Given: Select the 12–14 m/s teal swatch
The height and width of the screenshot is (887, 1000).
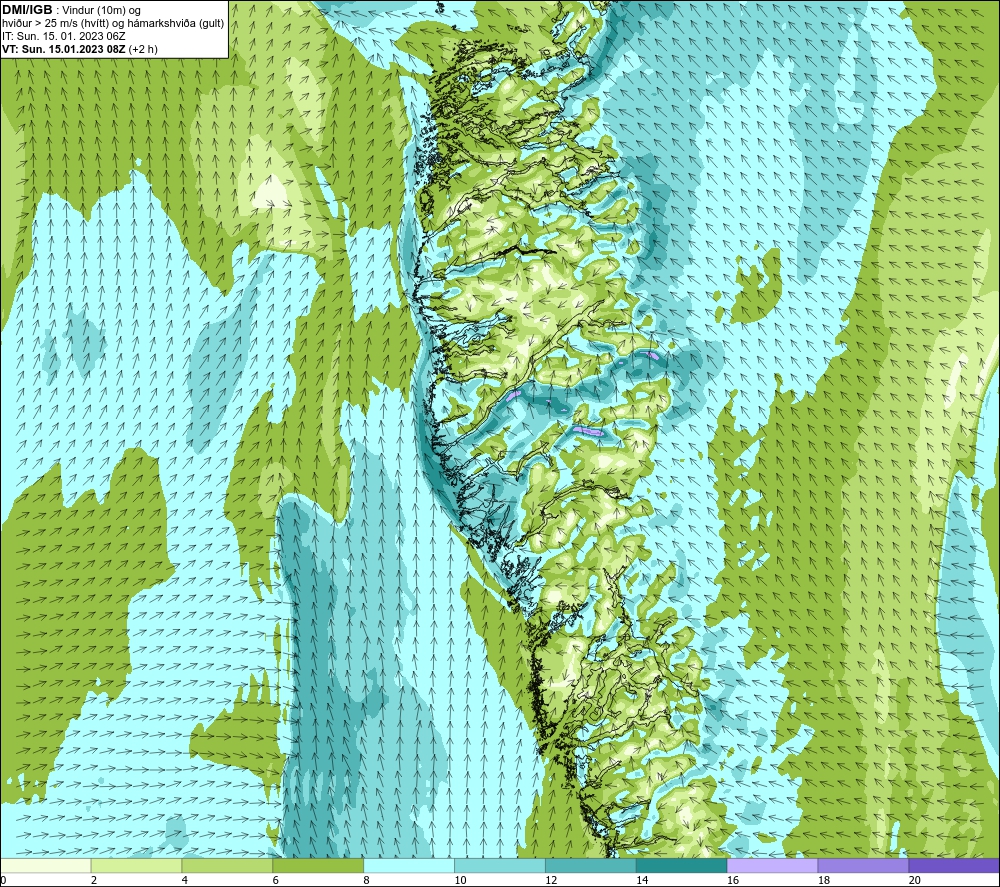Looking at the screenshot, I should click(x=591, y=865).
